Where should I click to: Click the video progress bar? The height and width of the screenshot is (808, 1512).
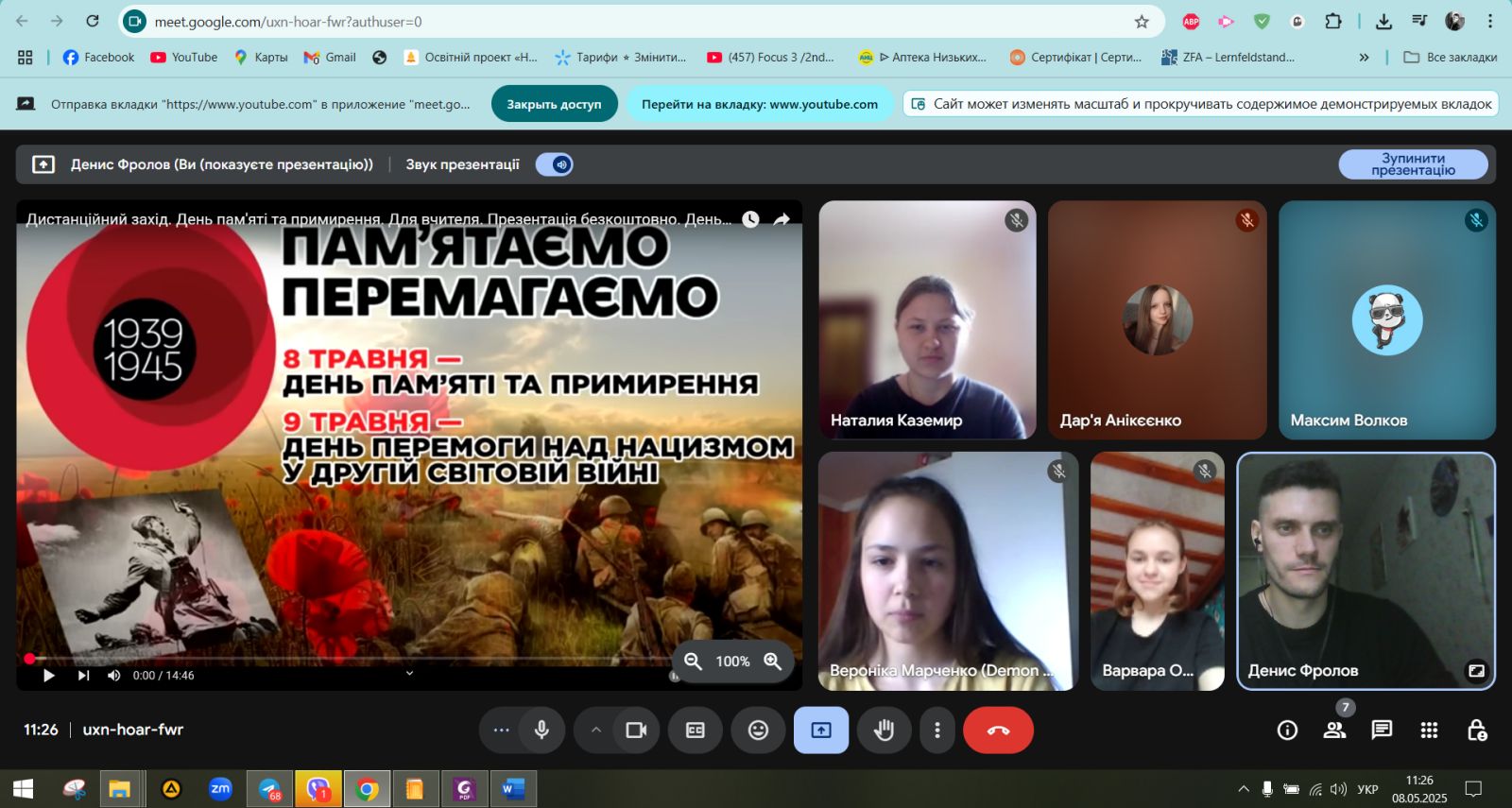[x=350, y=659]
